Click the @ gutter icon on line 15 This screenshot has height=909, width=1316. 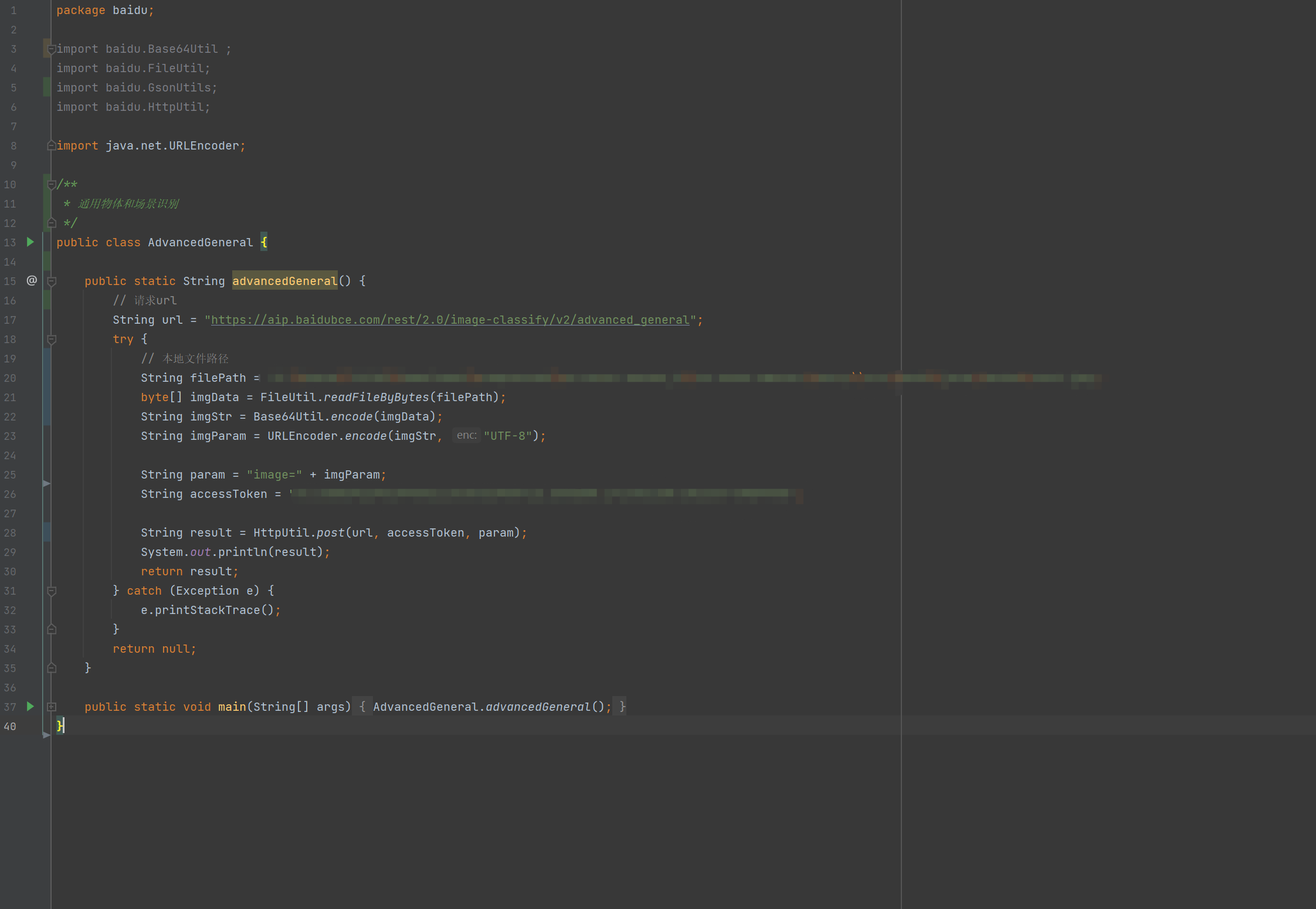coord(32,281)
